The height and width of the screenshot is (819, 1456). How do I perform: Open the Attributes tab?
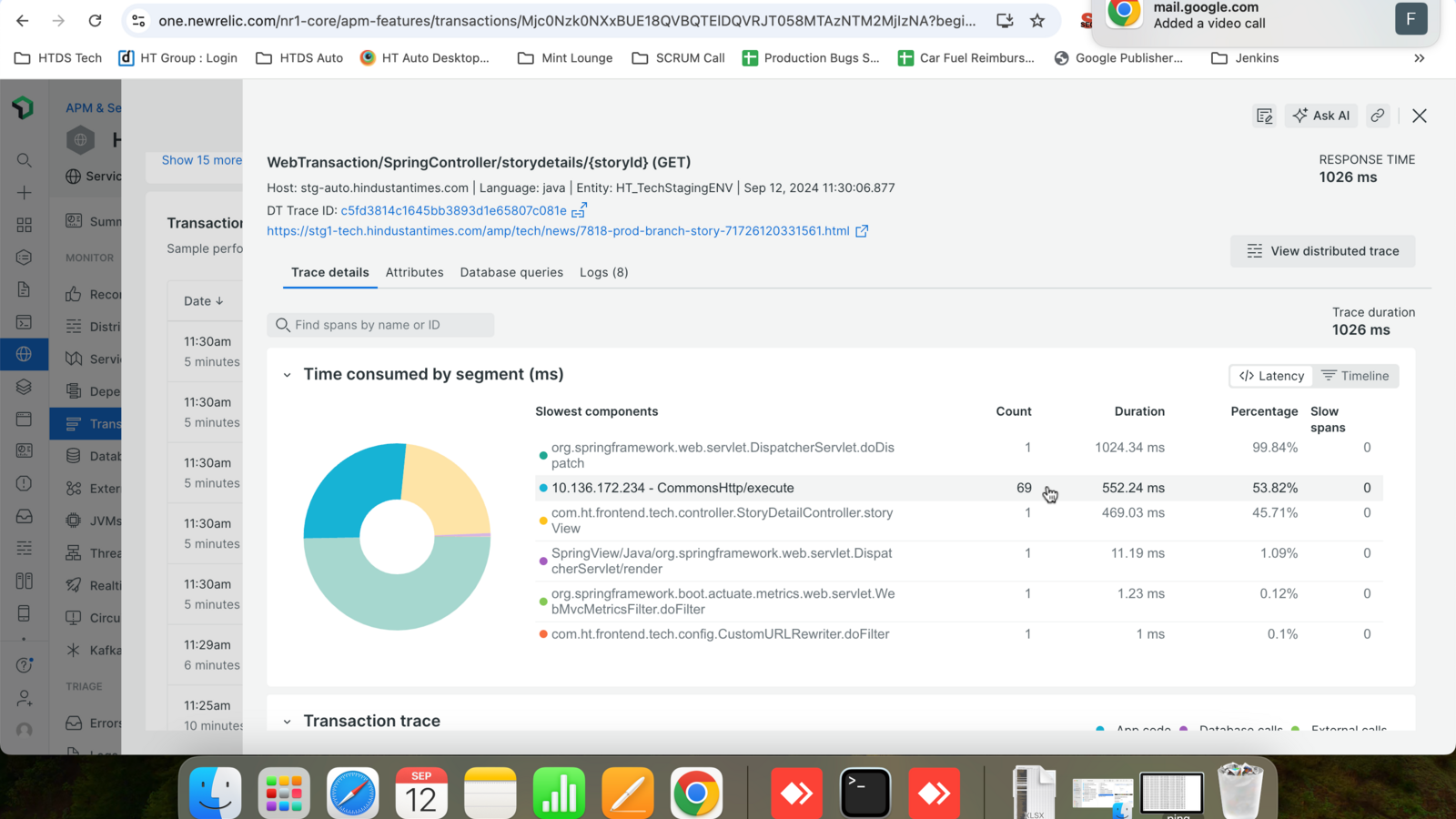coord(414,272)
